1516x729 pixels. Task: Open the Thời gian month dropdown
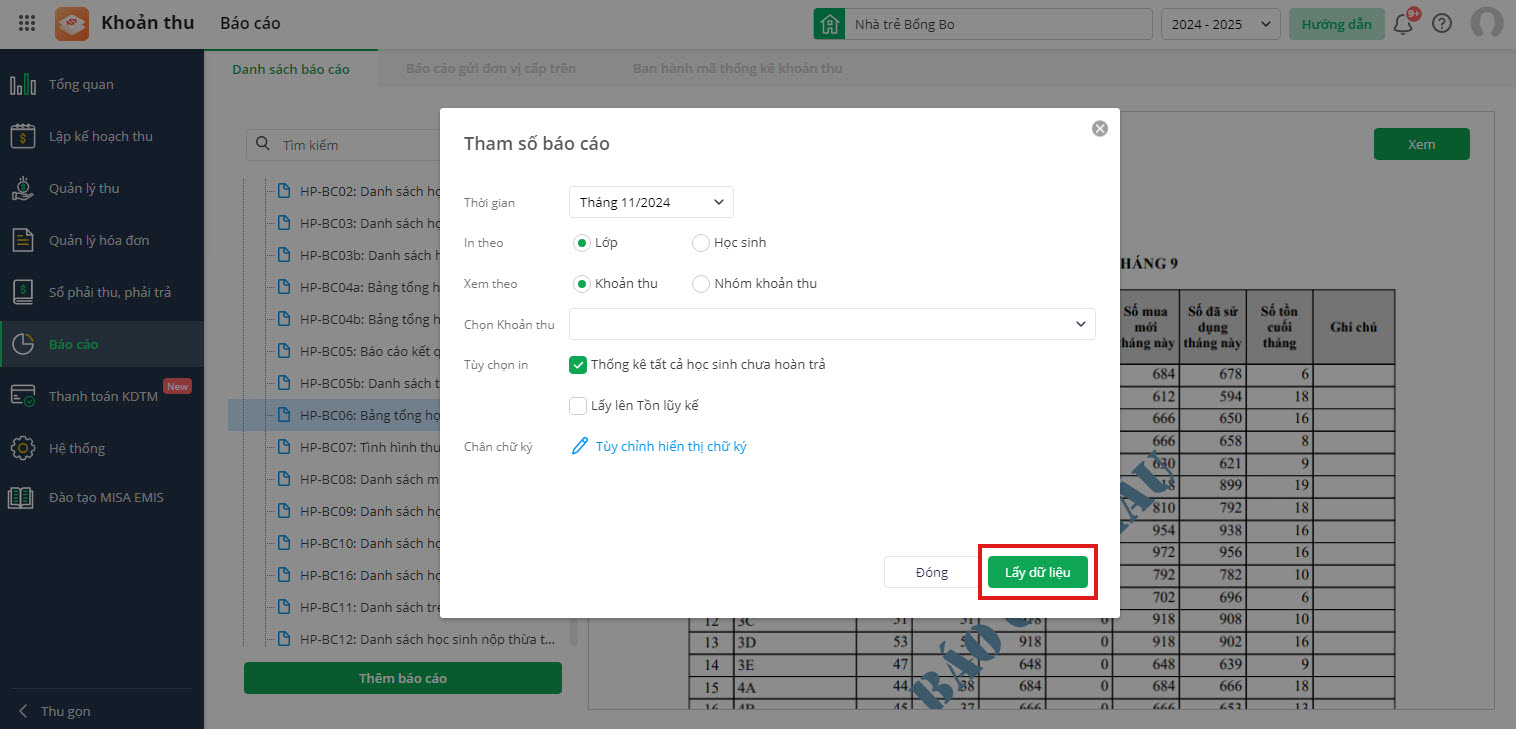coord(651,202)
